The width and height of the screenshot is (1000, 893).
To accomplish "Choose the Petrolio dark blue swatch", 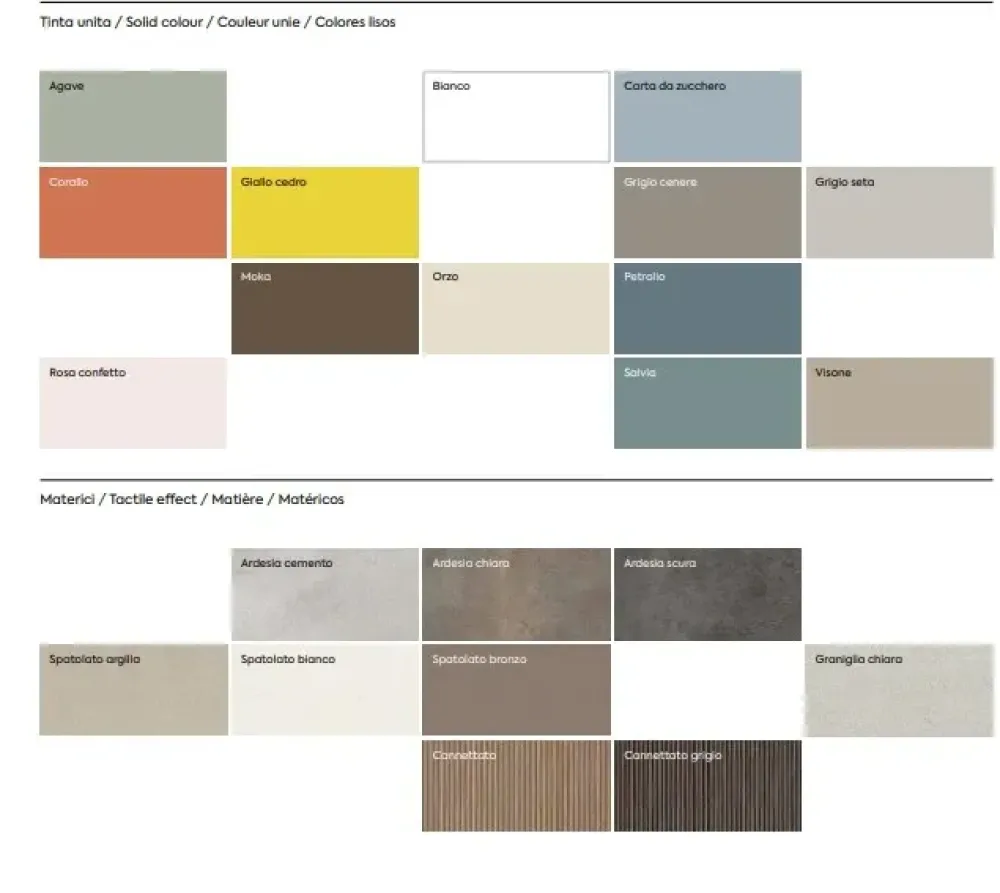I will [x=707, y=308].
